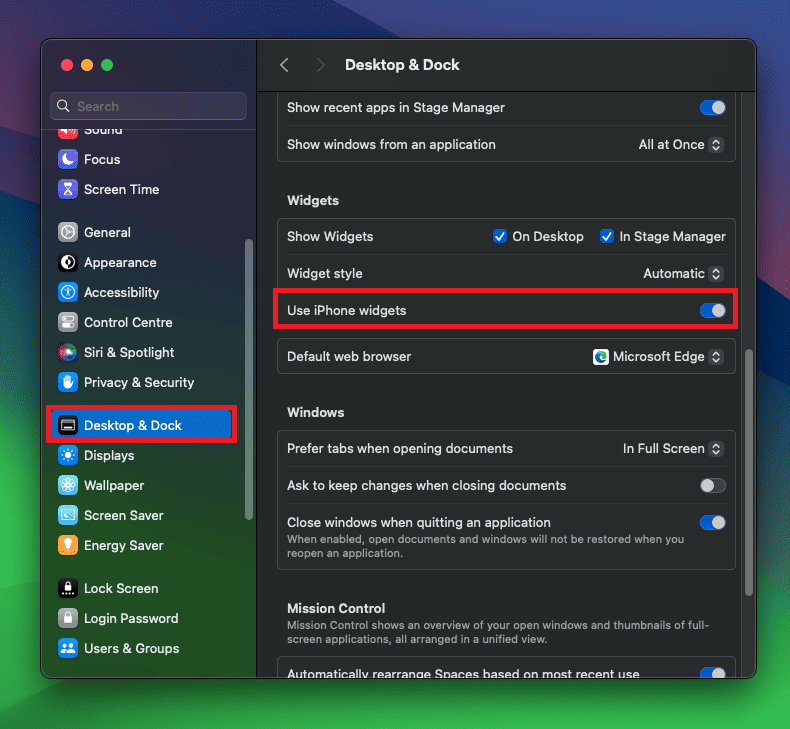Image resolution: width=790 pixels, height=729 pixels.
Task: Click the green full screen button
Action: click(107, 65)
